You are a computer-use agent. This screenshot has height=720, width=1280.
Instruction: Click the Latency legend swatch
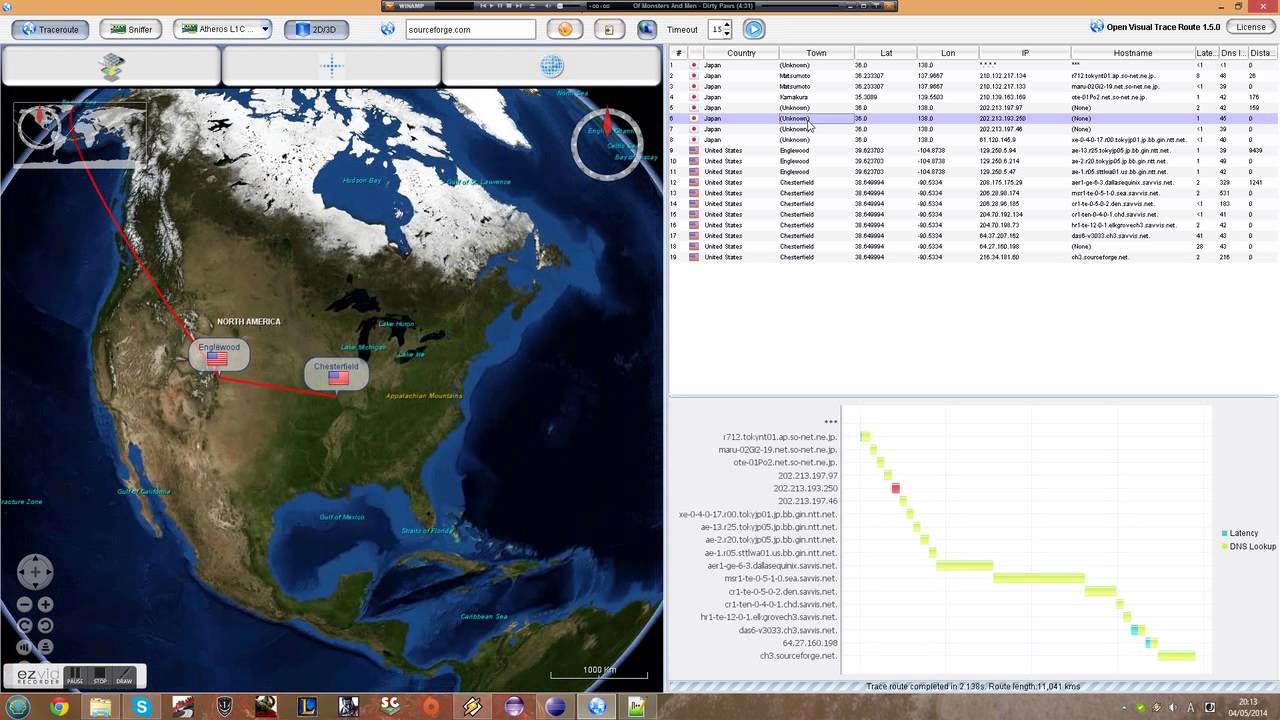[1224, 533]
